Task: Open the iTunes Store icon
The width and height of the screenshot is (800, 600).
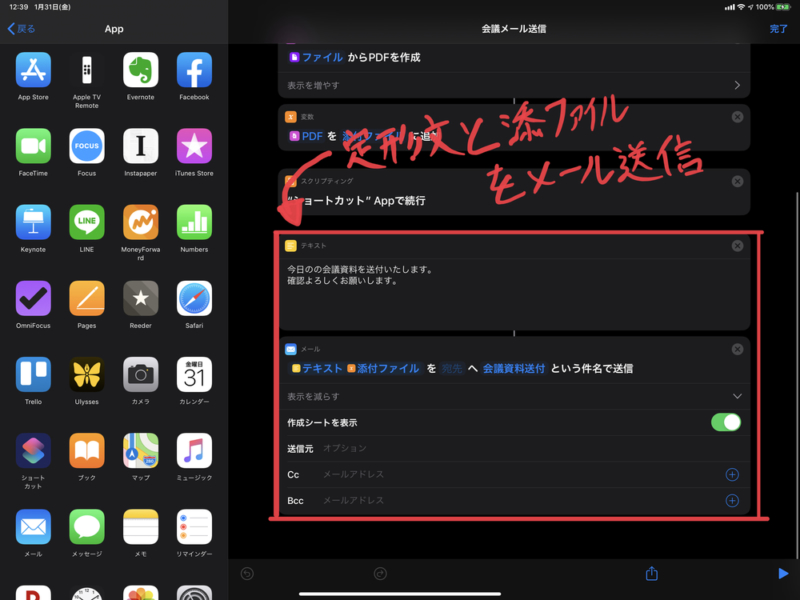Action: click(x=194, y=146)
